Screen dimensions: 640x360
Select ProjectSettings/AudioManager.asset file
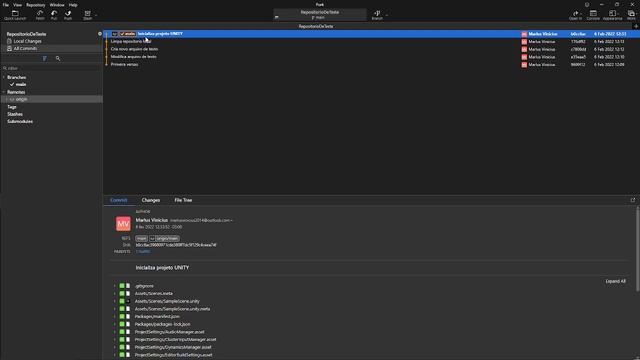(x=169, y=332)
